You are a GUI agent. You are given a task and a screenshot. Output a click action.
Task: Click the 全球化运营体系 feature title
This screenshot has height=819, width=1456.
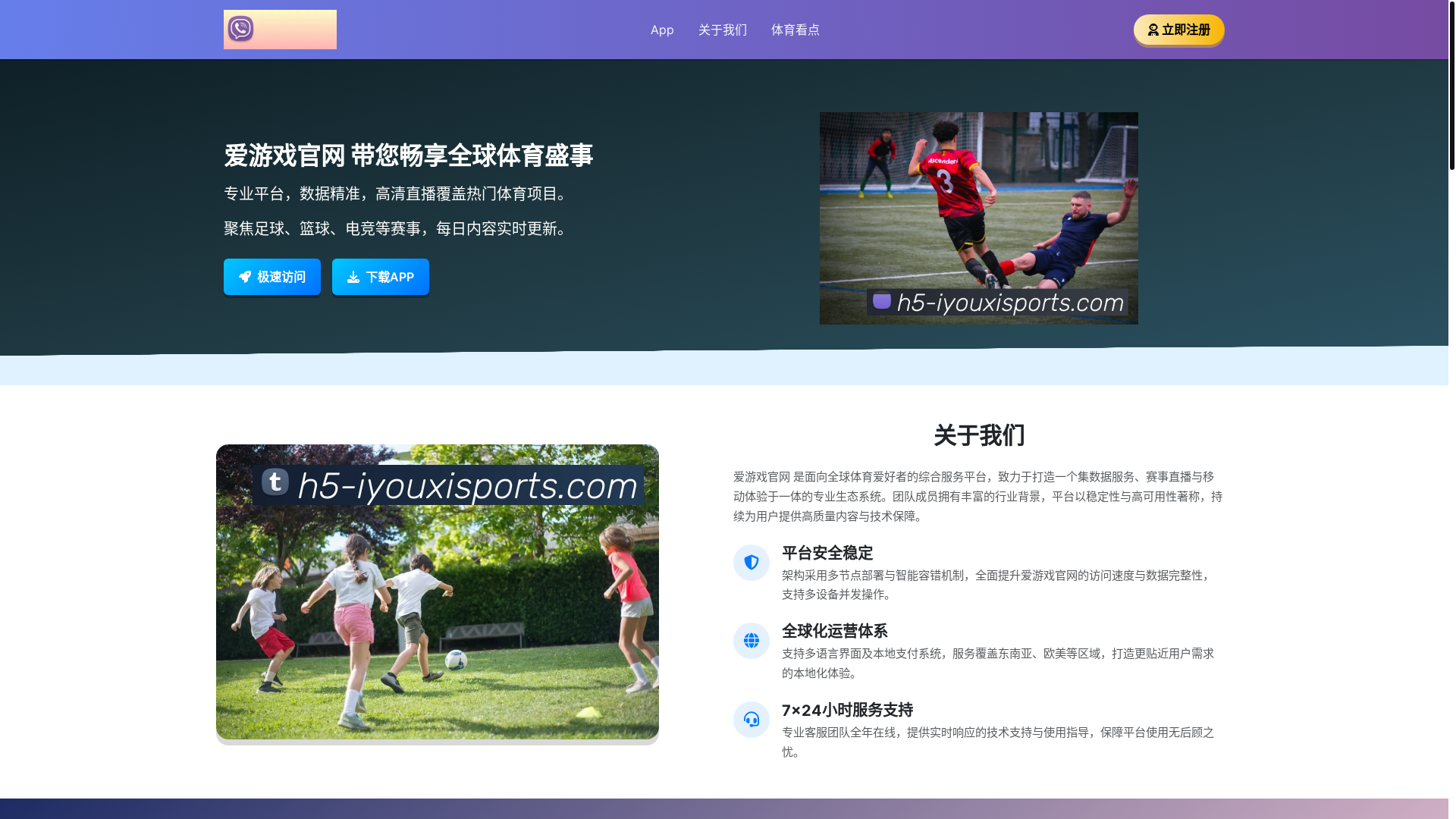[834, 631]
